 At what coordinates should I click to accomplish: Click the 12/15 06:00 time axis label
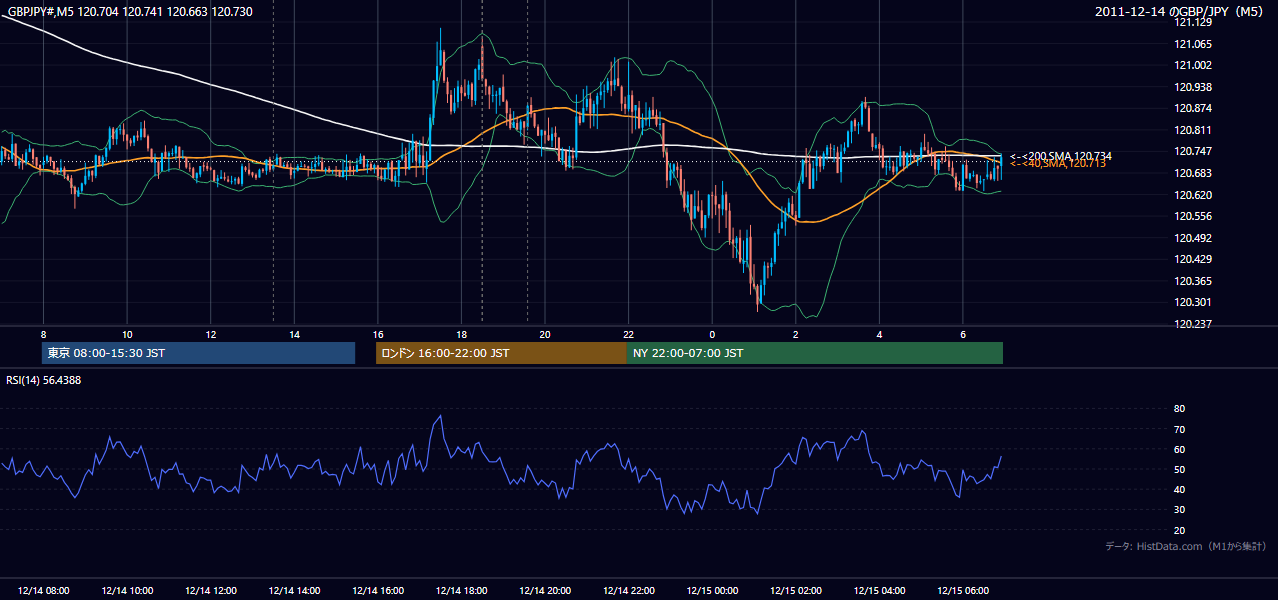point(963,591)
